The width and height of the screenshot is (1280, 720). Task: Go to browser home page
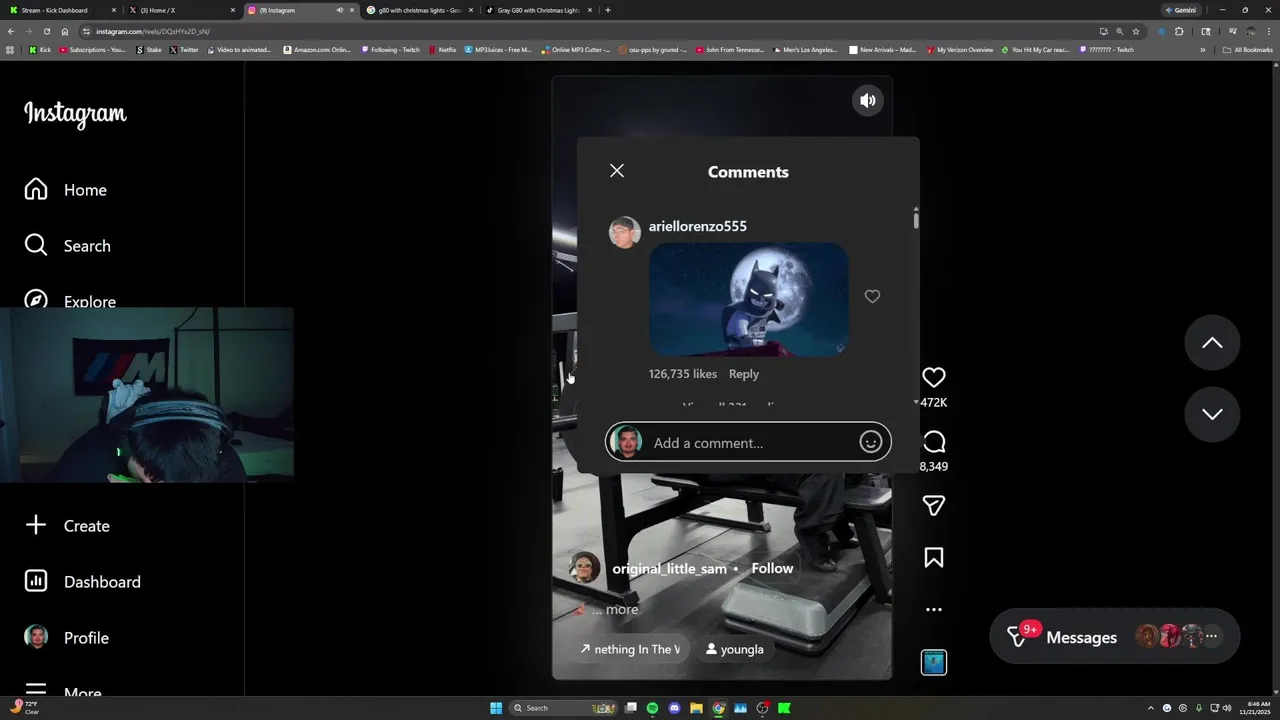tap(65, 31)
